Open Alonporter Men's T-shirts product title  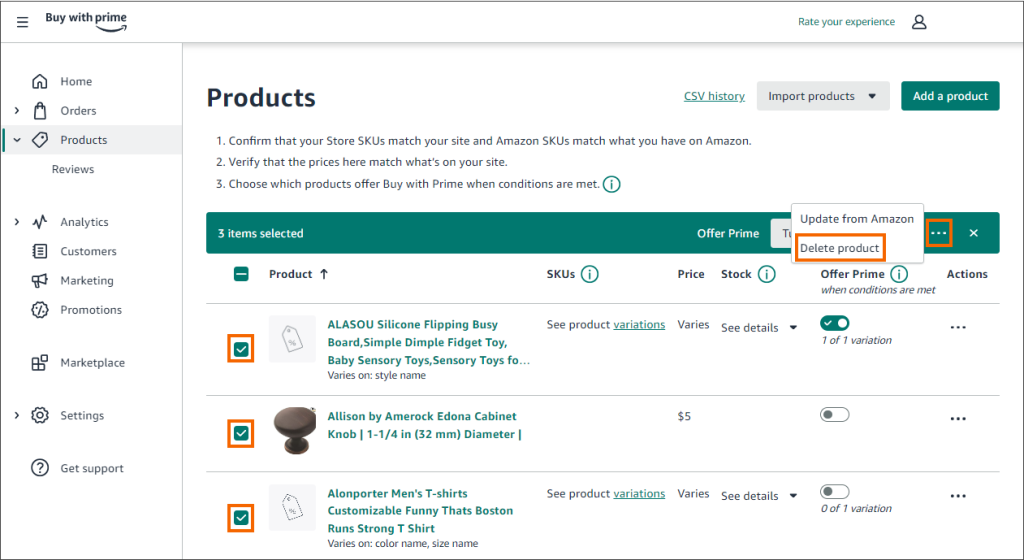tap(420, 511)
